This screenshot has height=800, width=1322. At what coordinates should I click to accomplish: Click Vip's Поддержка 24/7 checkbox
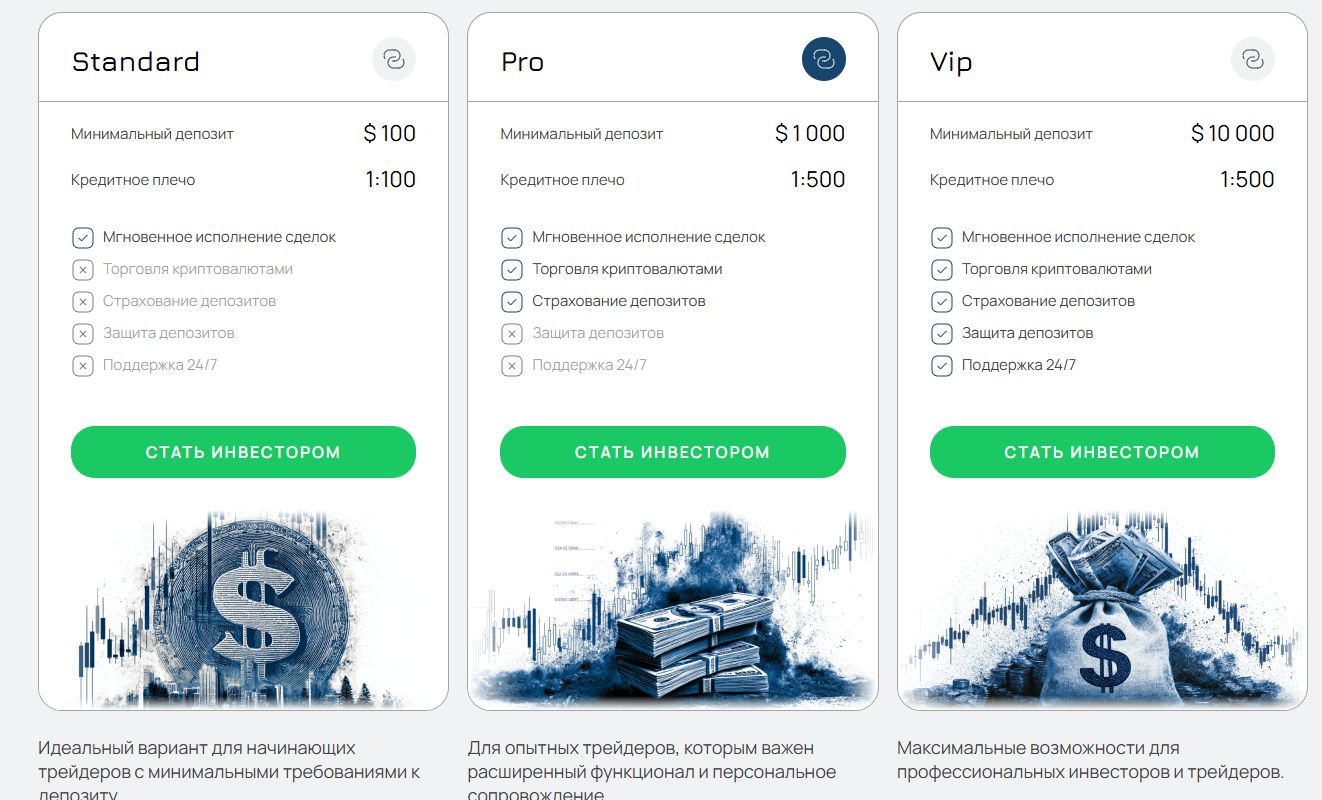[x=941, y=366]
